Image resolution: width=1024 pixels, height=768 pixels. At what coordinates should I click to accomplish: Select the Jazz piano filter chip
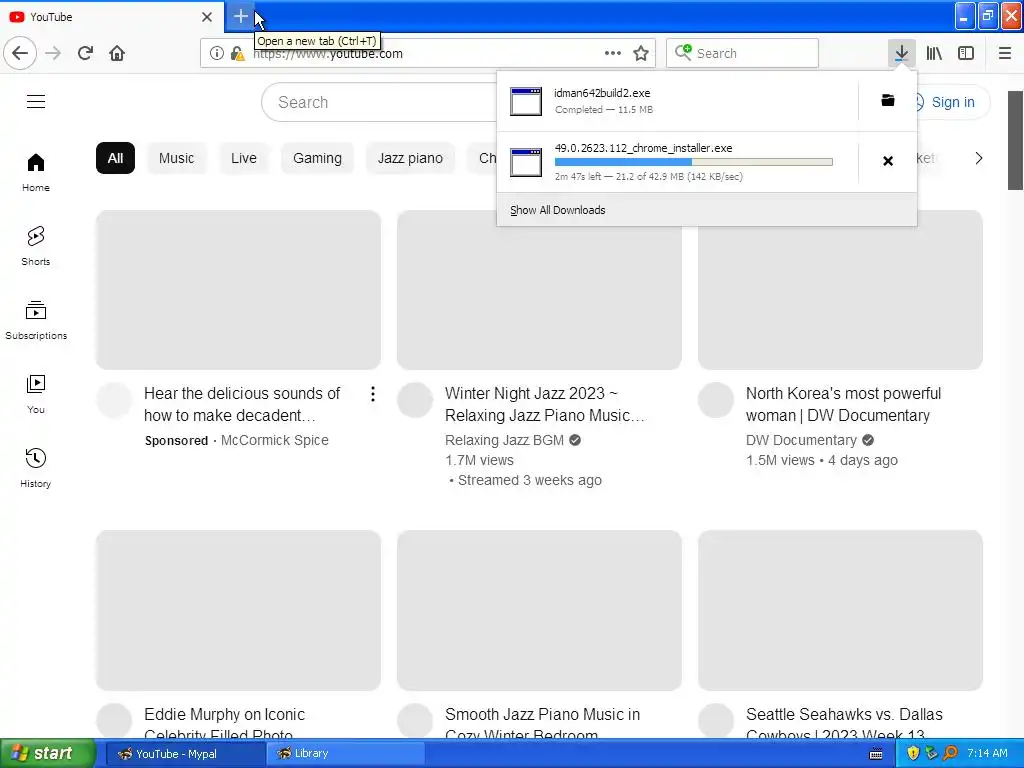coord(410,158)
